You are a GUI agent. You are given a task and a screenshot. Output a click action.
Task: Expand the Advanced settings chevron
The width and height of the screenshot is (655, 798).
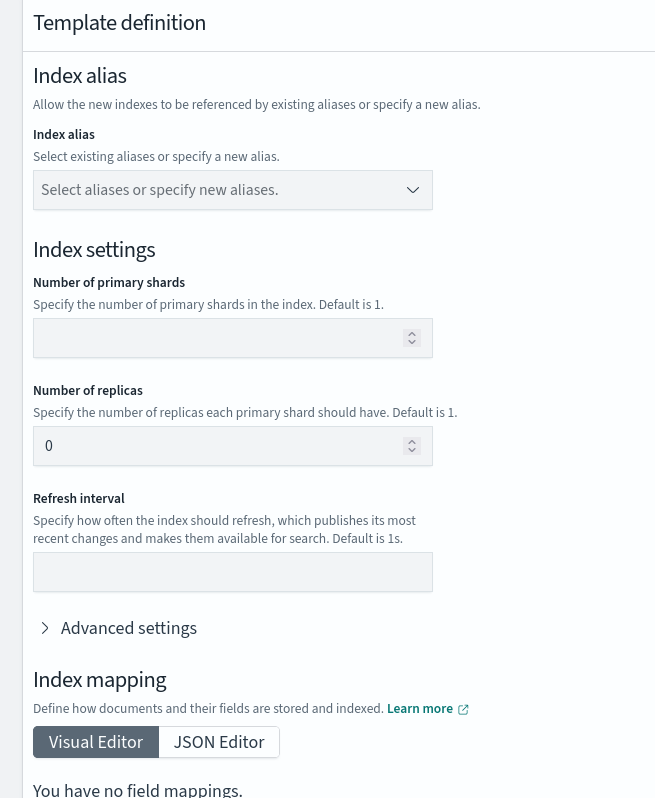(x=45, y=628)
